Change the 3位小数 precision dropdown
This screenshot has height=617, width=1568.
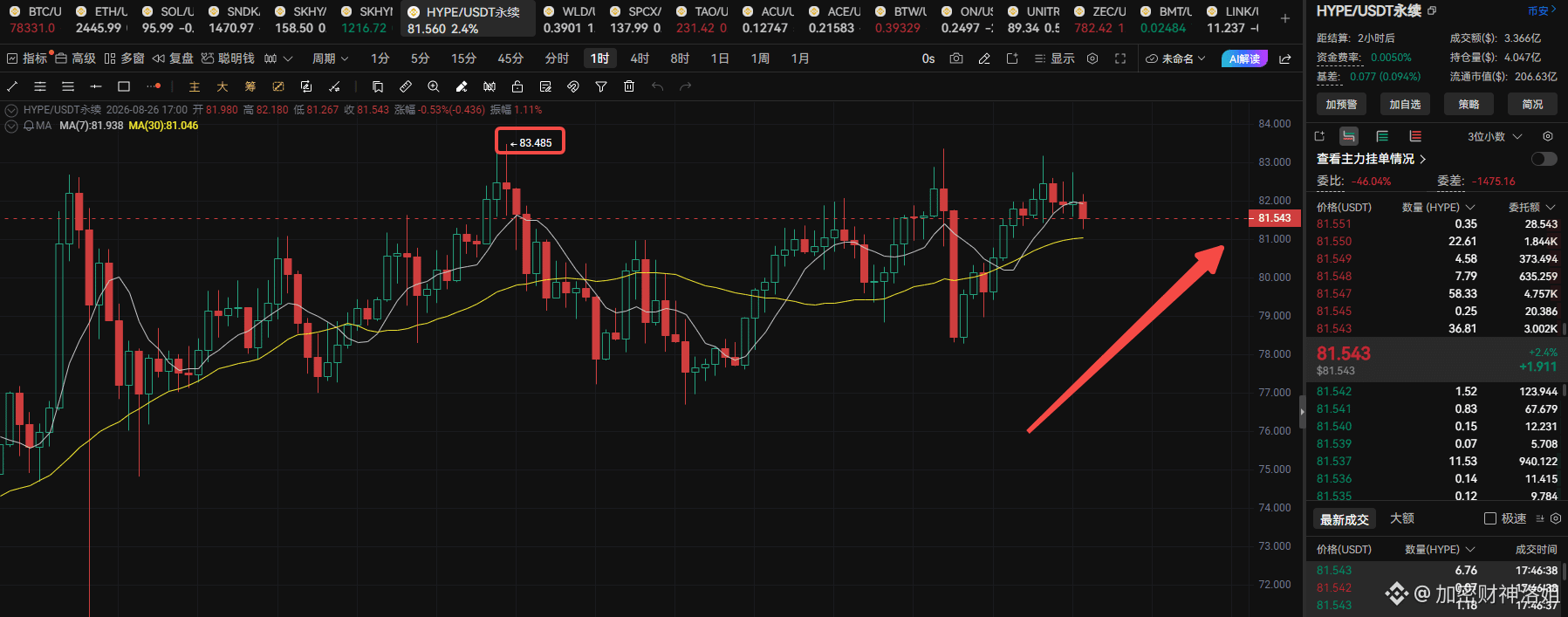coord(1495,136)
